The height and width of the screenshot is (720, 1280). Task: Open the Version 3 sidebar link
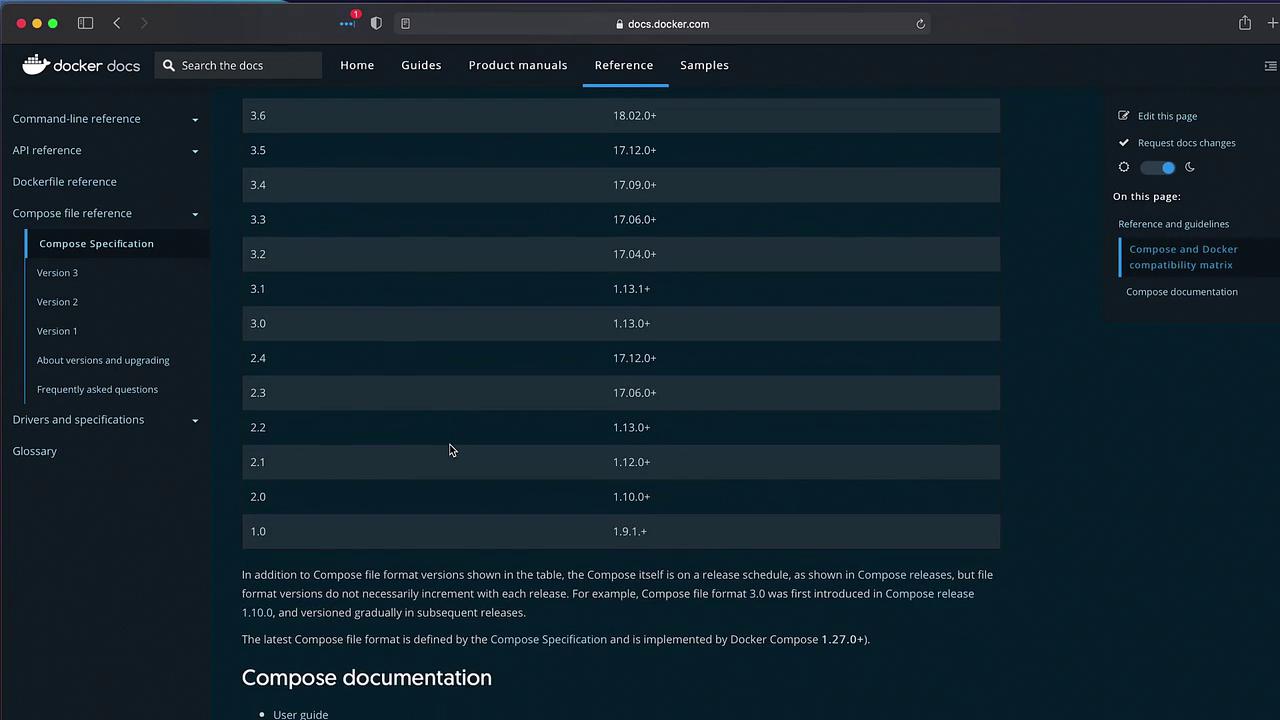point(57,273)
